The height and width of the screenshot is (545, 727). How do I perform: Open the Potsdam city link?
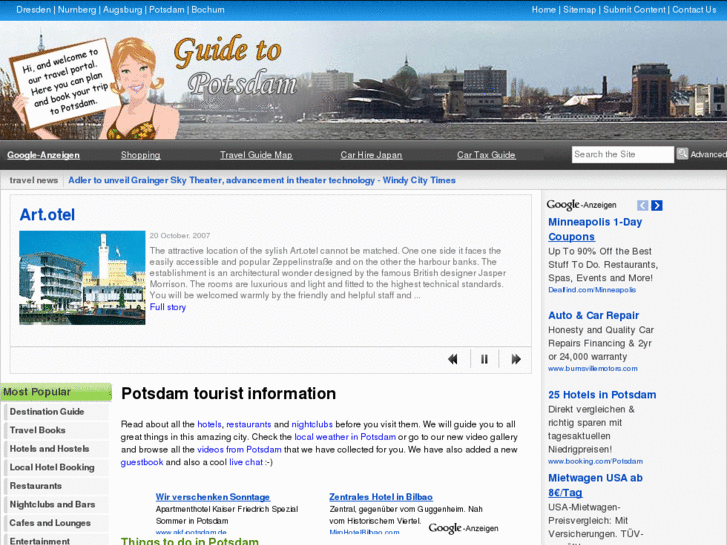166,10
